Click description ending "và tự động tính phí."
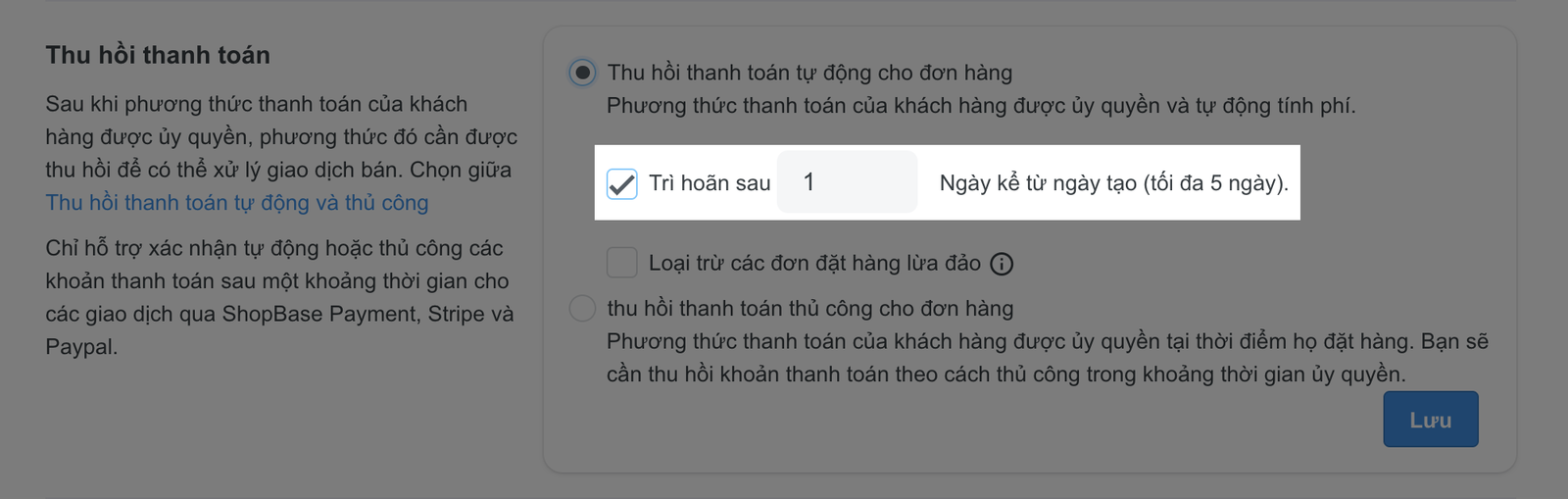 (x=980, y=106)
